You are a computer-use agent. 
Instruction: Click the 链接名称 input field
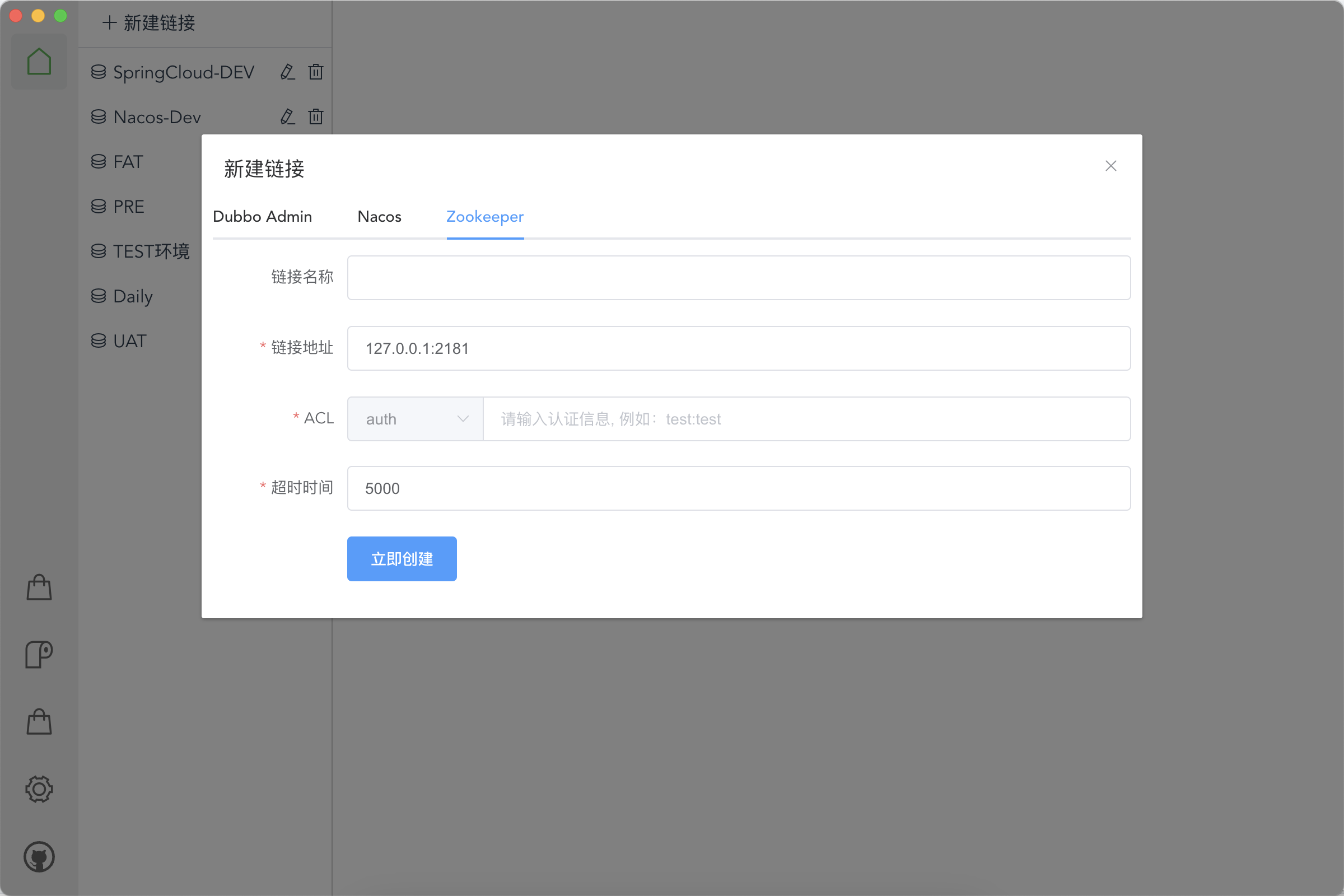coord(738,278)
